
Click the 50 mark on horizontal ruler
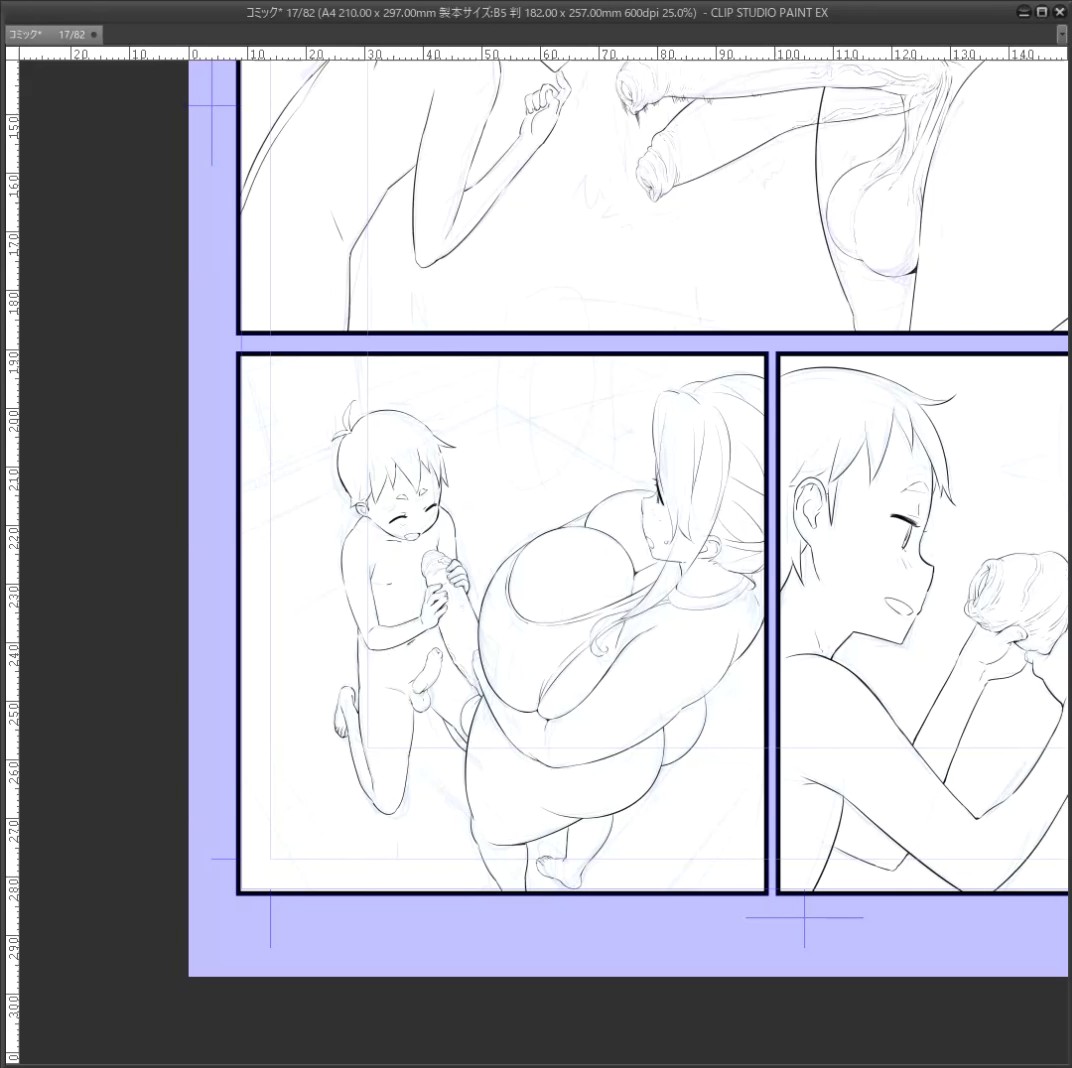[491, 54]
